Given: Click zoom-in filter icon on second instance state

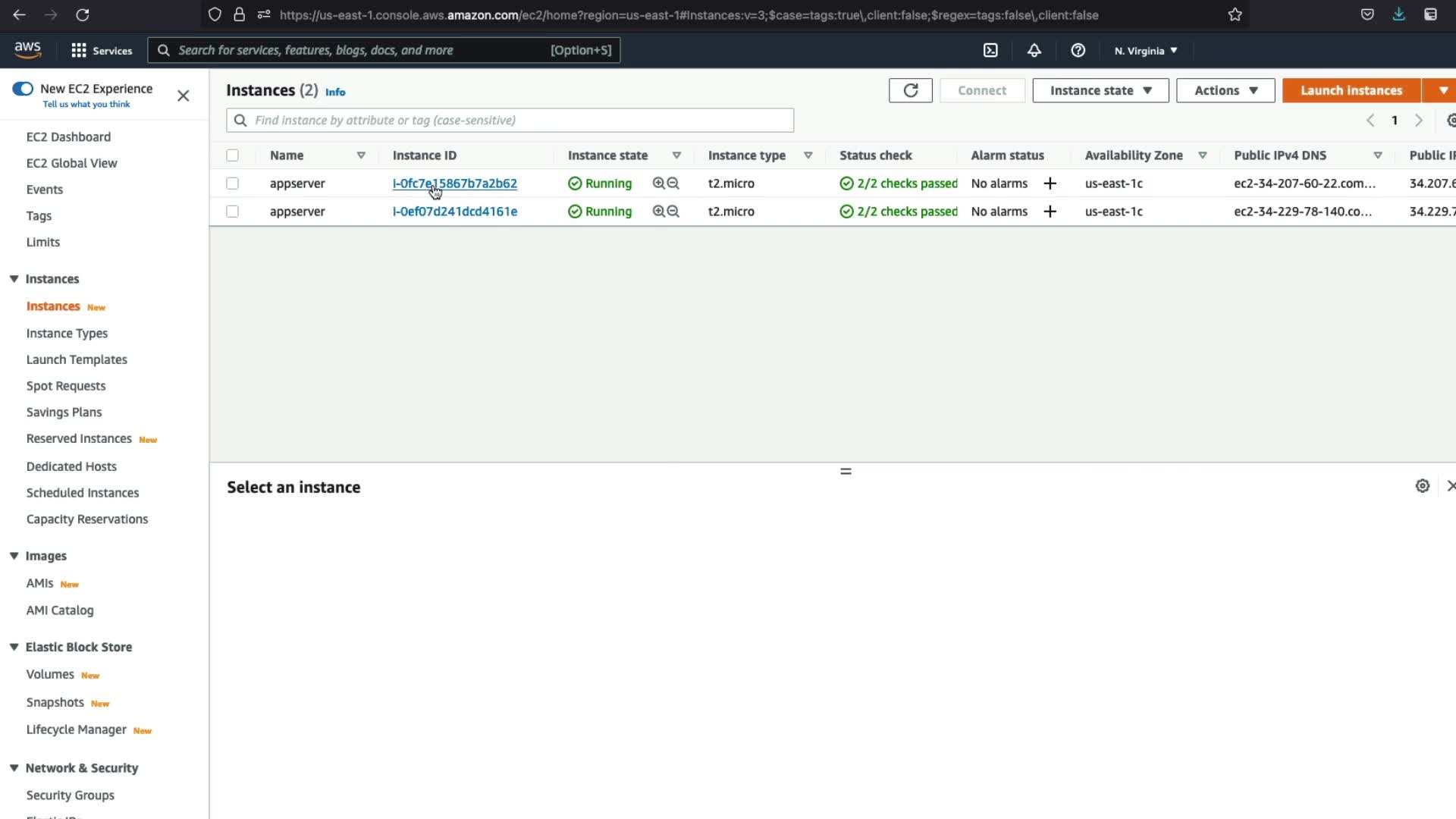Looking at the screenshot, I should tap(658, 212).
